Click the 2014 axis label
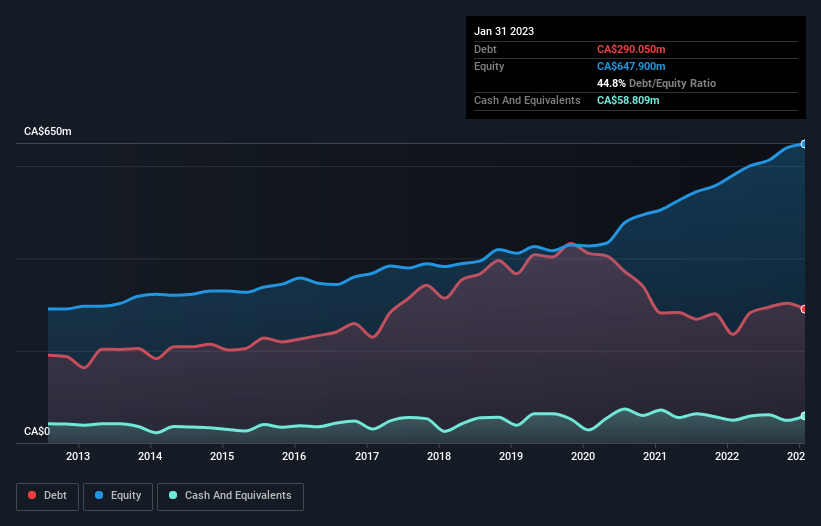The width and height of the screenshot is (821, 526). [150, 456]
